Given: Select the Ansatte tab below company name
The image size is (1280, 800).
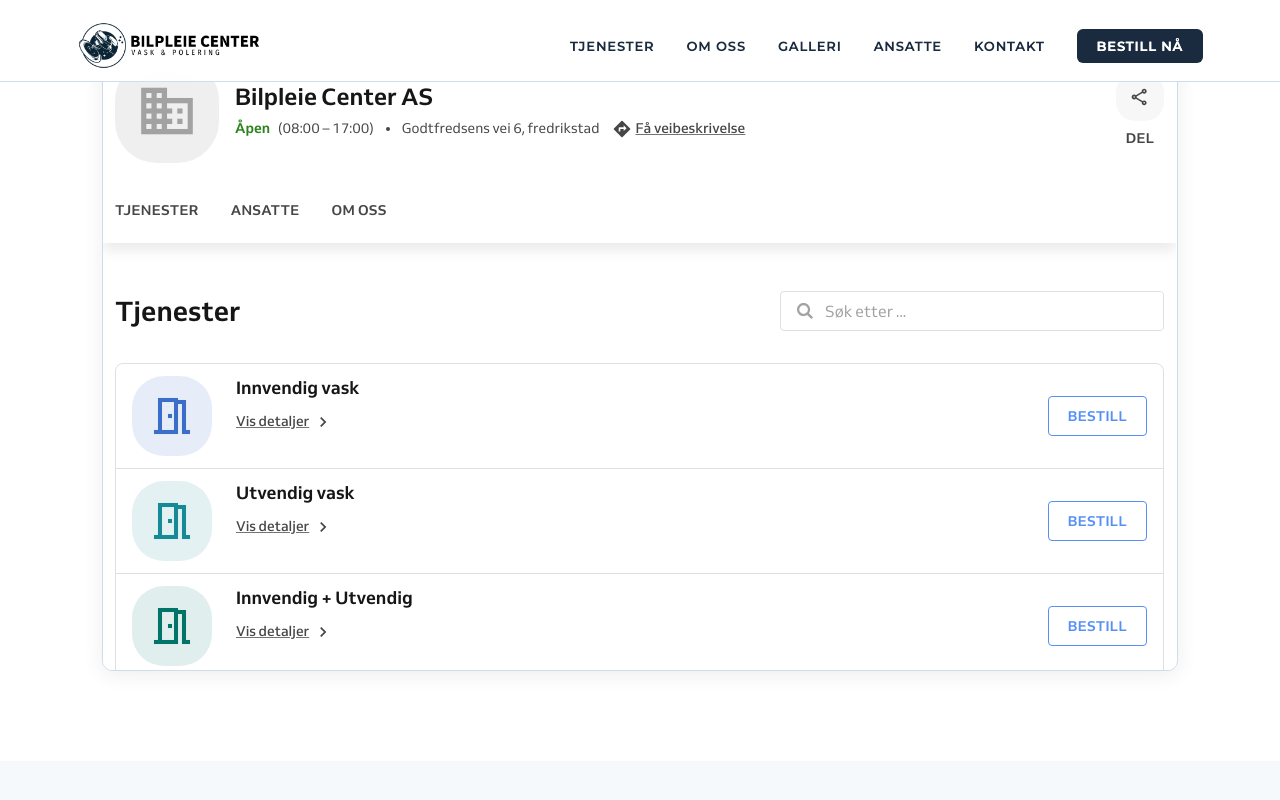Looking at the screenshot, I should pos(265,210).
